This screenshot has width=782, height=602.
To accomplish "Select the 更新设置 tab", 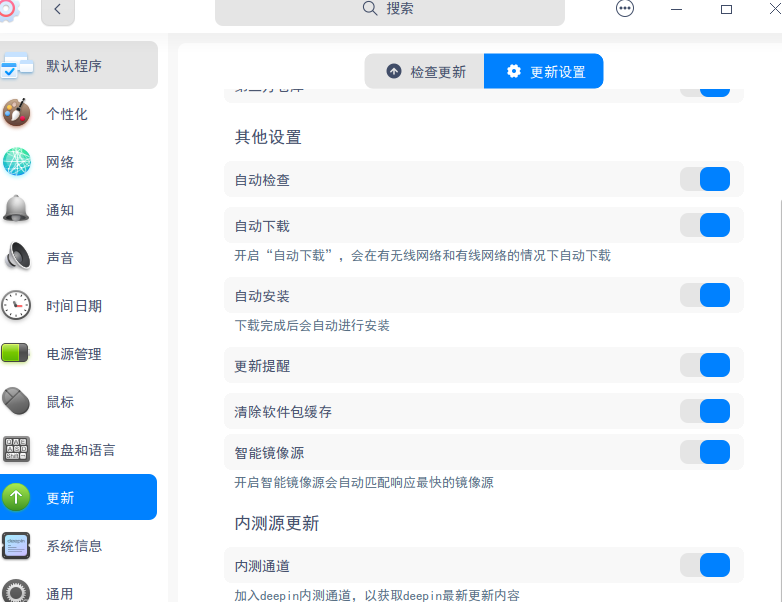I will [544, 71].
